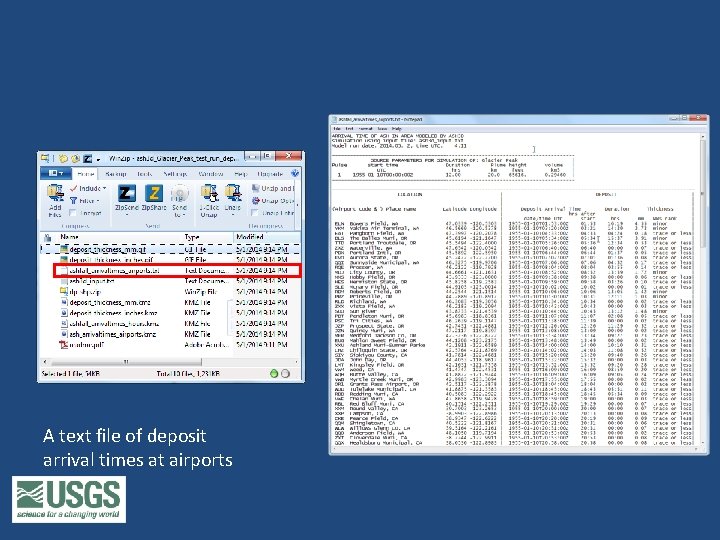
Task: Click the Notepad title bar icon
Action: pyautogui.click(x=335, y=119)
